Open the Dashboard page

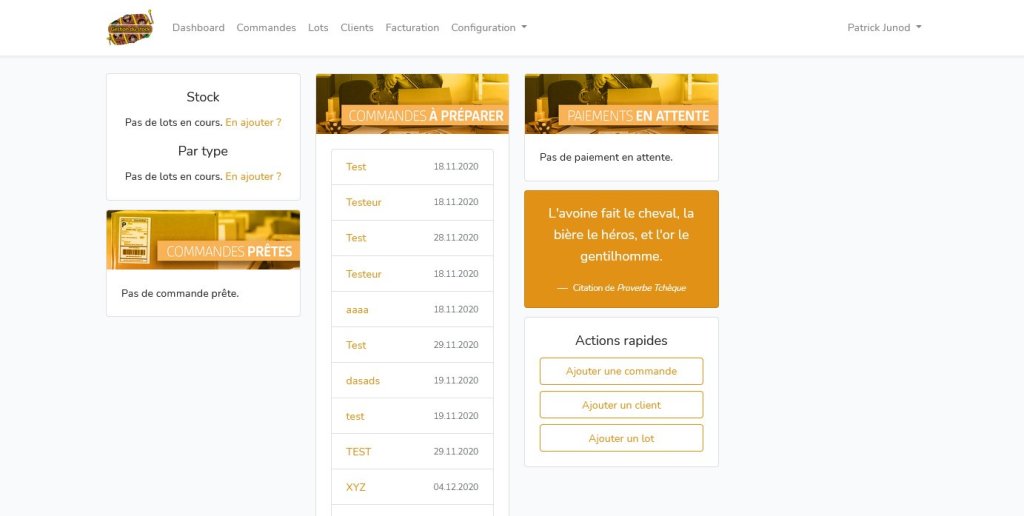(x=198, y=28)
